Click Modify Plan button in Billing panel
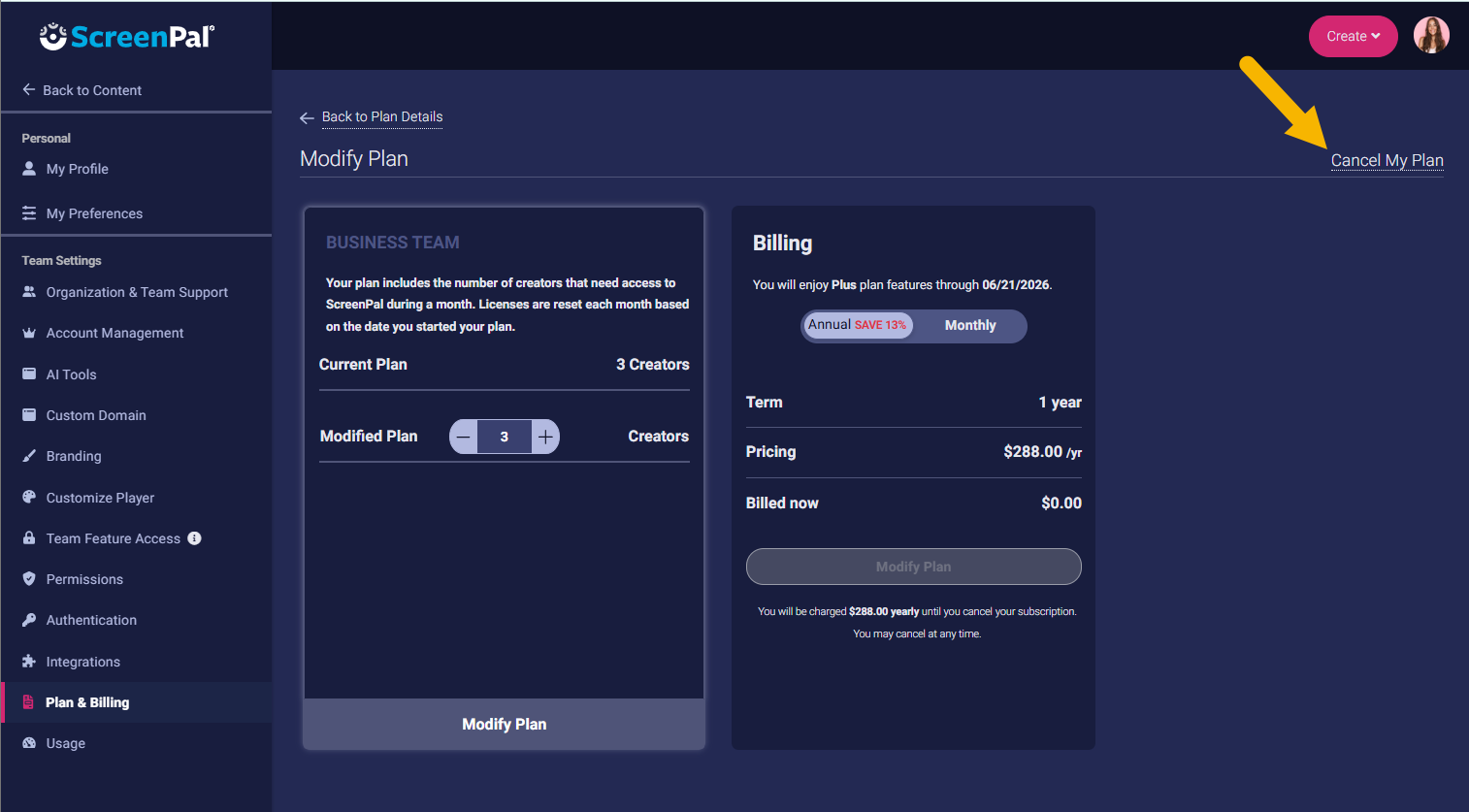 click(x=913, y=567)
